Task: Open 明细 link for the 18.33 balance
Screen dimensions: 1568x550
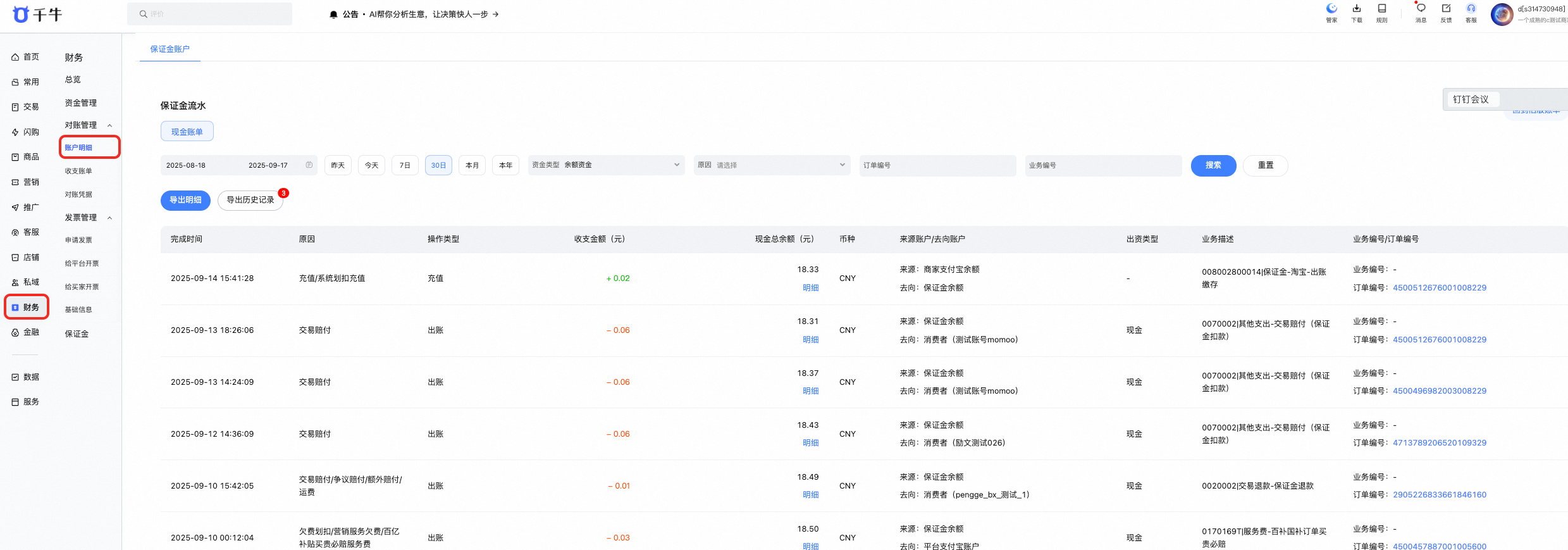Action: coord(811,287)
